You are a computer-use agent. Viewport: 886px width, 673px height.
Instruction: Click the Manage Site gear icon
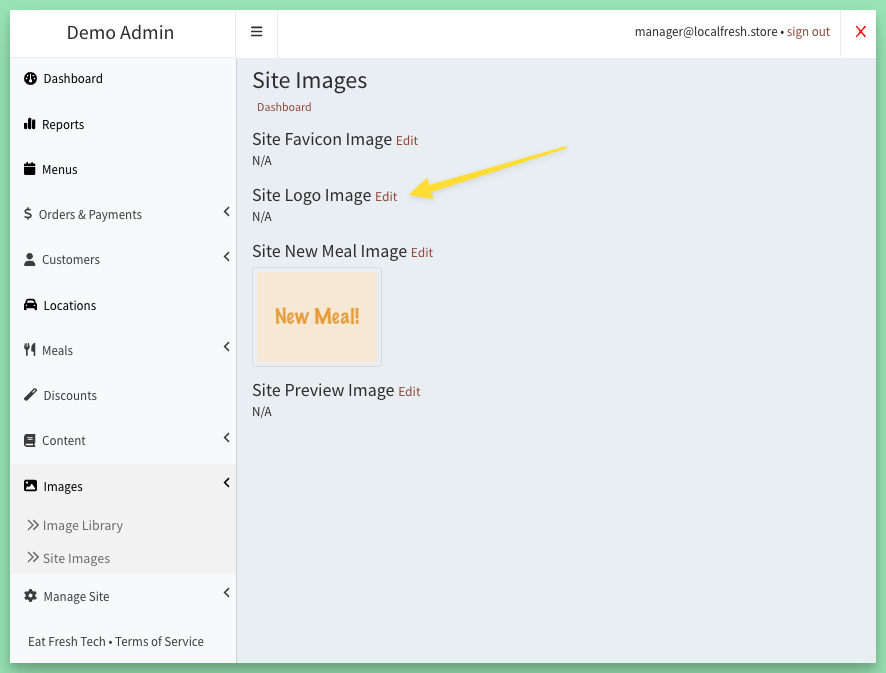[31, 596]
